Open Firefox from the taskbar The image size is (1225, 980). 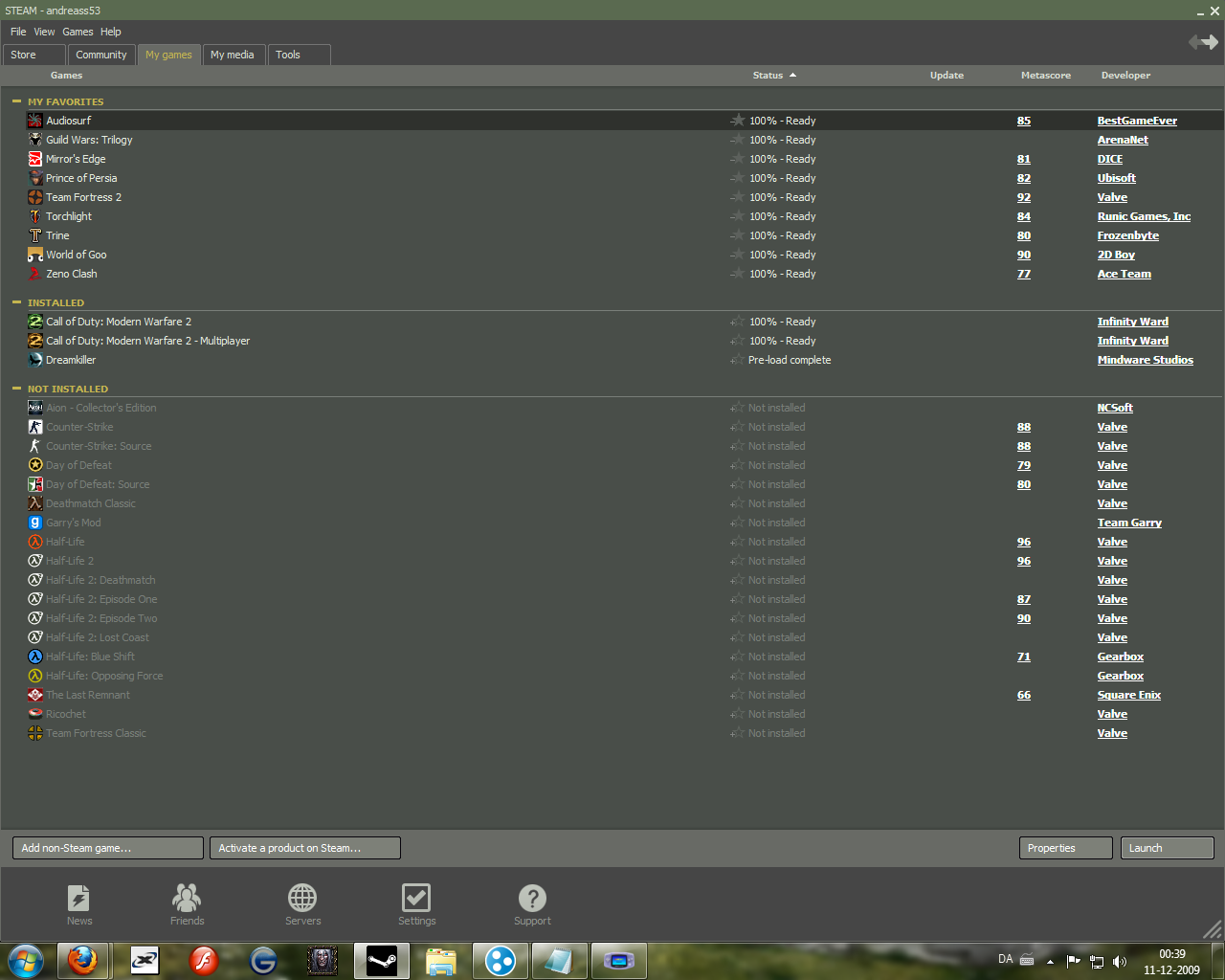tap(83, 960)
